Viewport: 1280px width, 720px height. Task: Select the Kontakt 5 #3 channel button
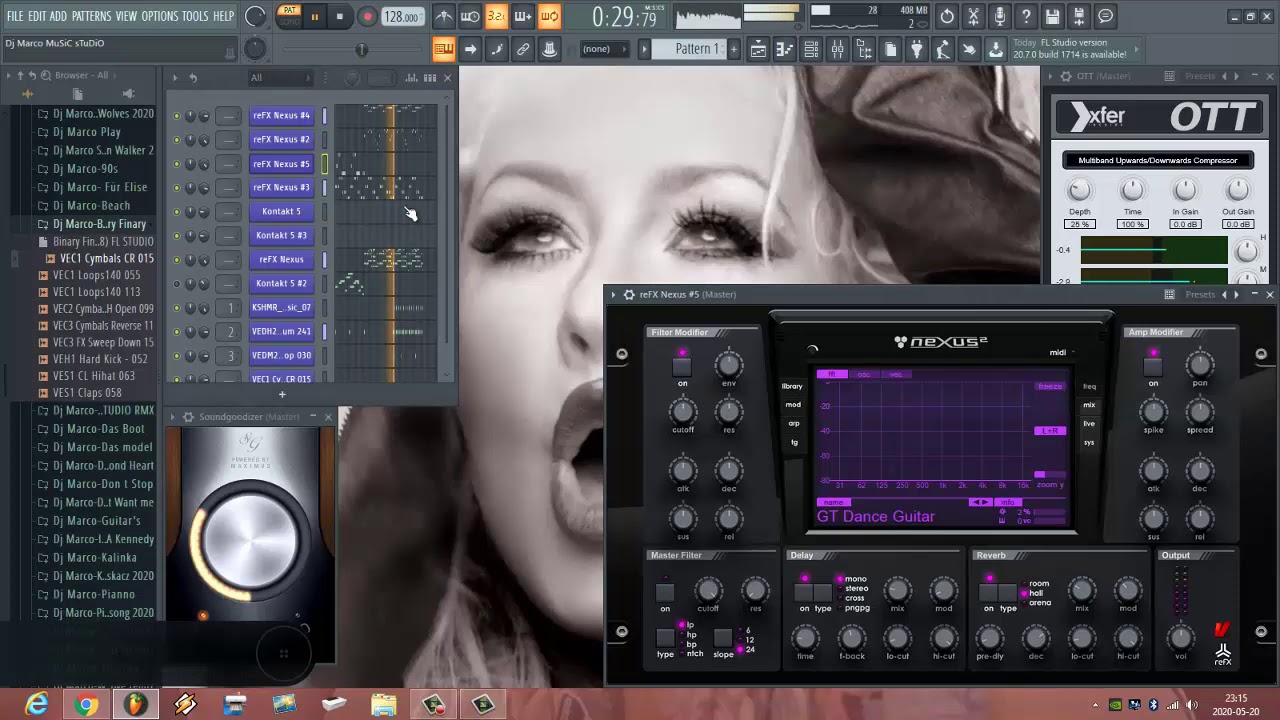pyautogui.click(x=281, y=235)
